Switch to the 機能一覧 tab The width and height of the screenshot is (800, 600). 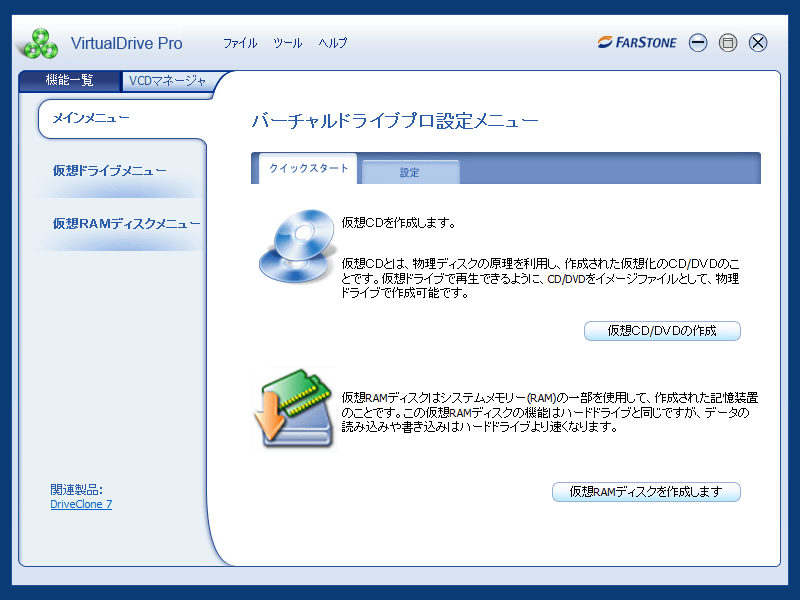tap(69, 81)
